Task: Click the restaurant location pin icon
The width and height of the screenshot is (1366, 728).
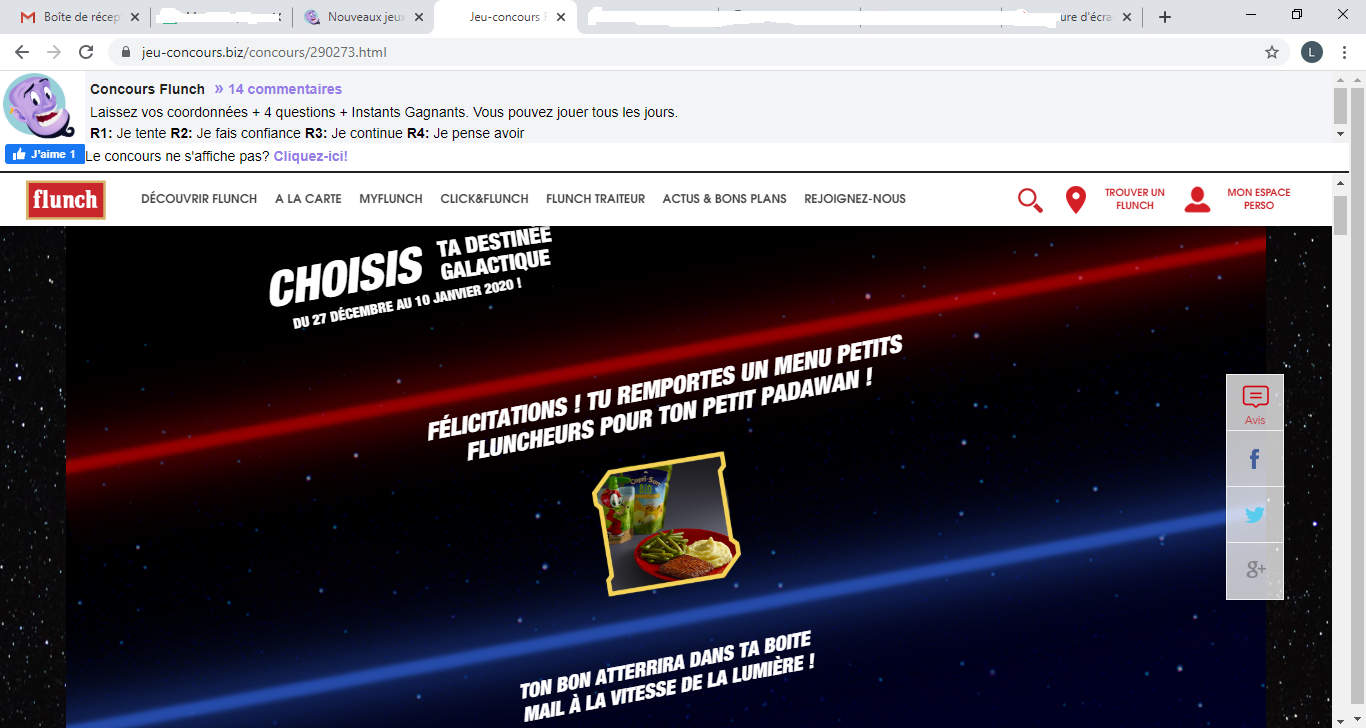Action: (1076, 200)
